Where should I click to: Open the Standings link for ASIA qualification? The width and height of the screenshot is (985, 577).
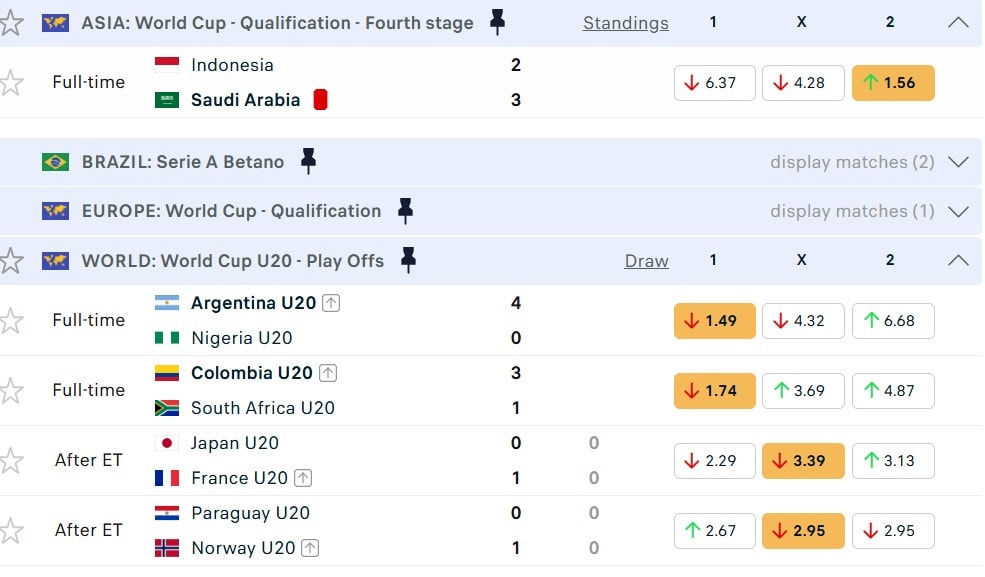[x=625, y=22]
